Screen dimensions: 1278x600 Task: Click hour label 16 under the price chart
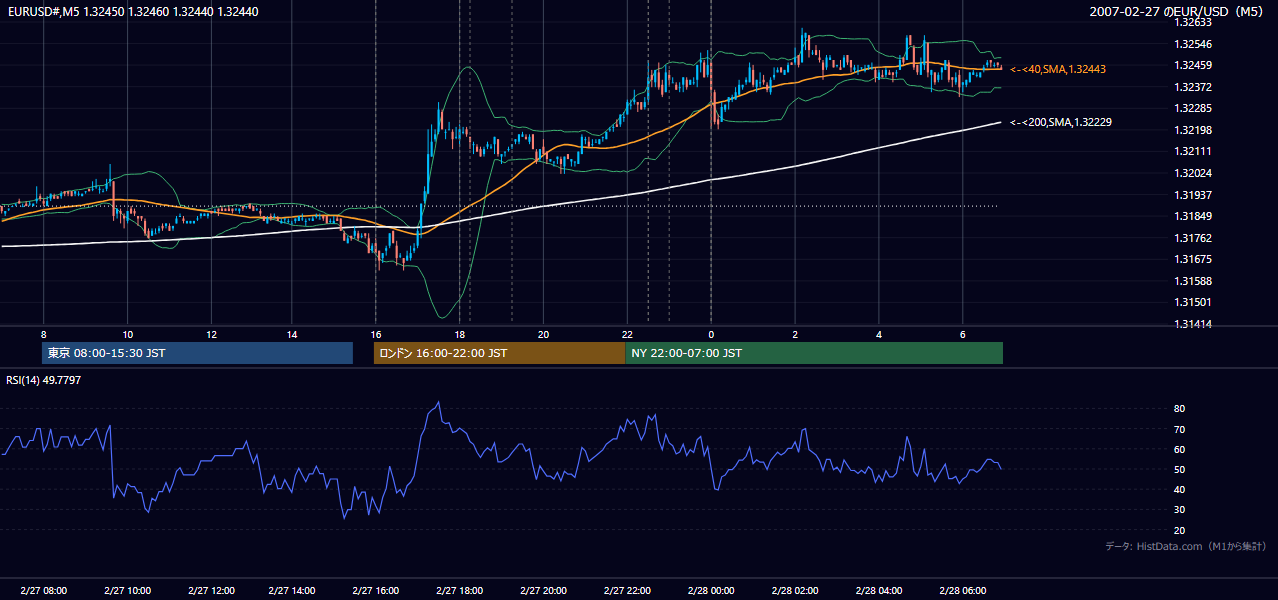click(376, 334)
